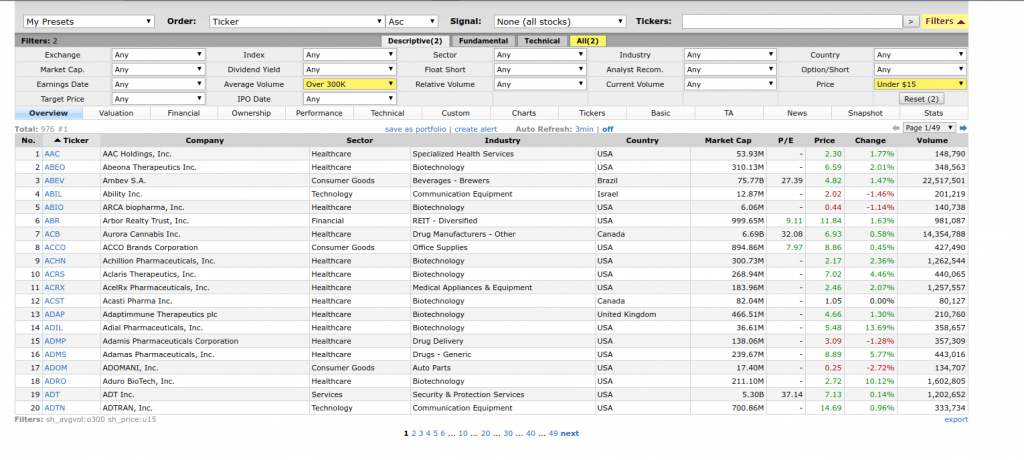Click the 13.69% change value
Image resolution: width=1024 pixels, height=460 pixels.
880,327
